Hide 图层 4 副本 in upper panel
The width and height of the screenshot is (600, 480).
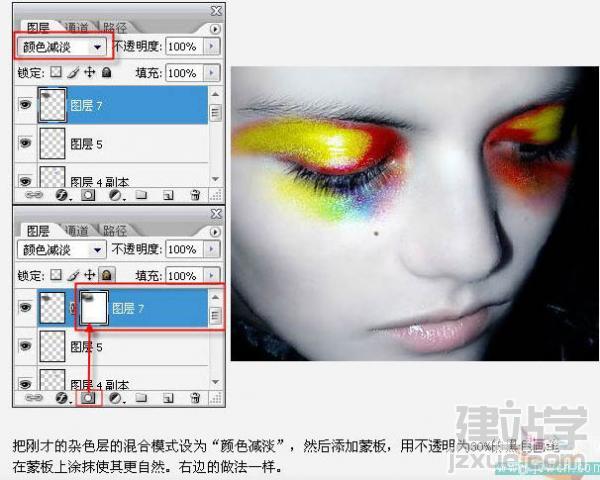25,181
